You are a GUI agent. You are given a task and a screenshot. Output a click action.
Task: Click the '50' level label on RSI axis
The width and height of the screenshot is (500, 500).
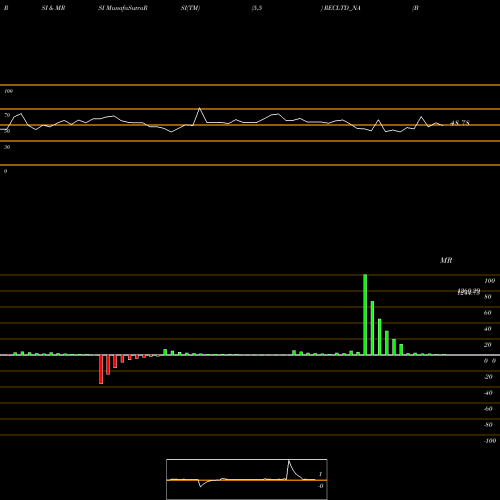click(x=7, y=131)
